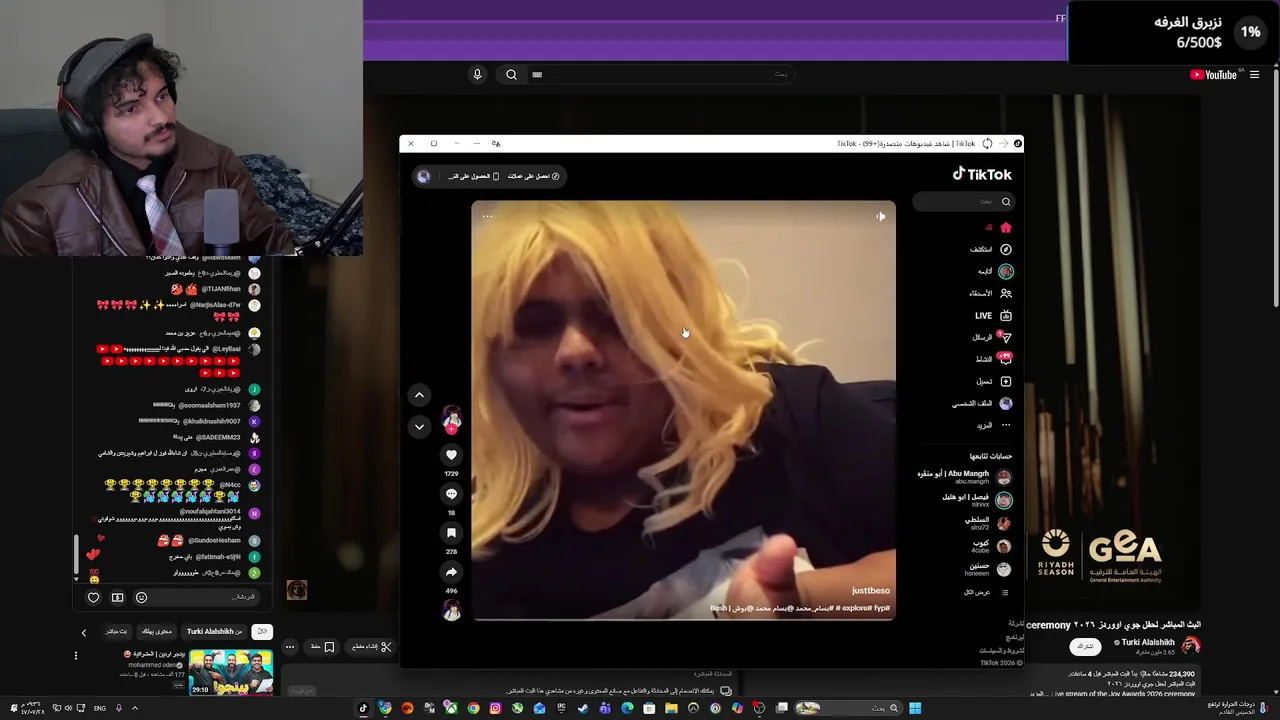Click the Get Coins button in TikTok header

click(x=534, y=176)
